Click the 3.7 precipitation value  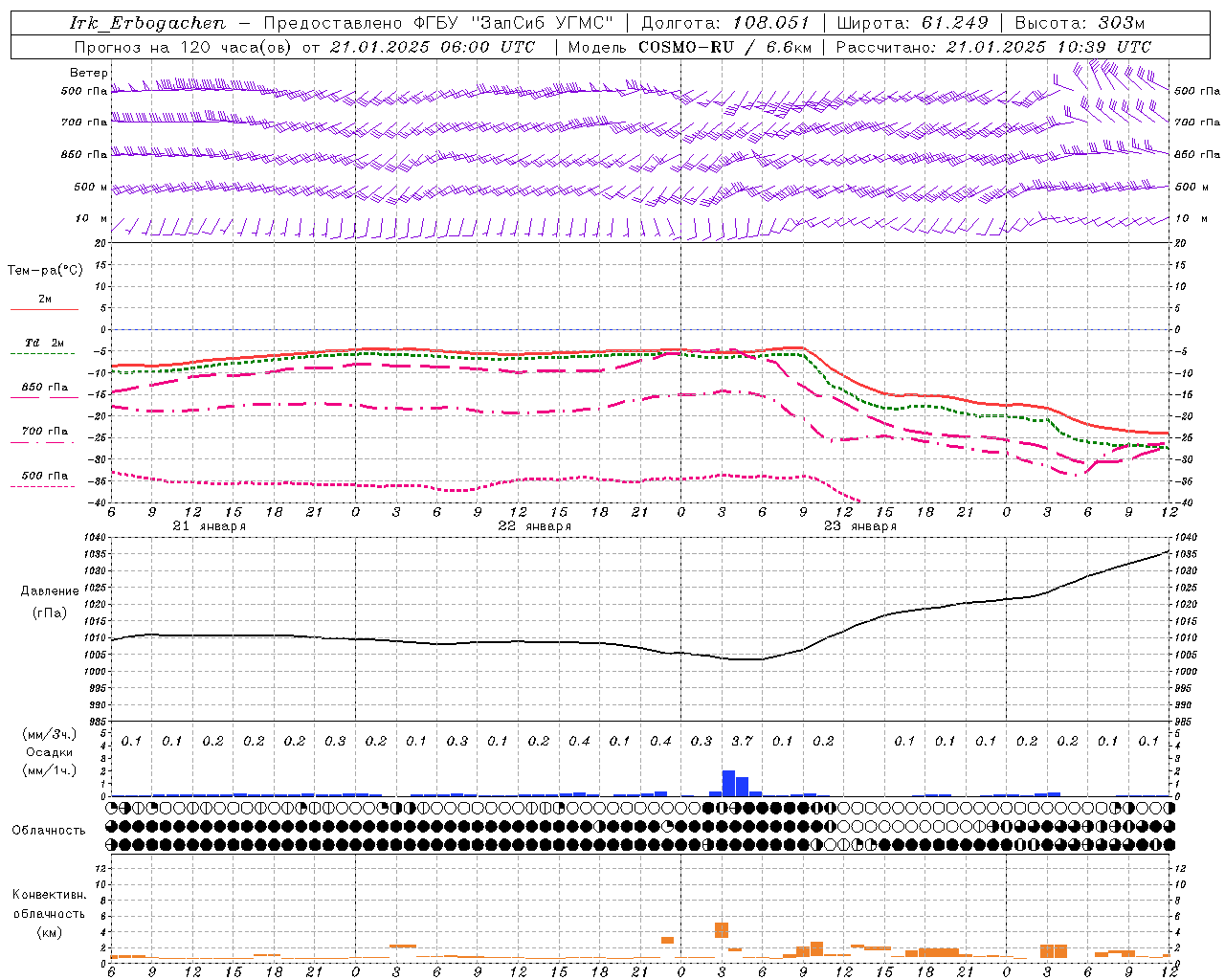click(742, 741)
